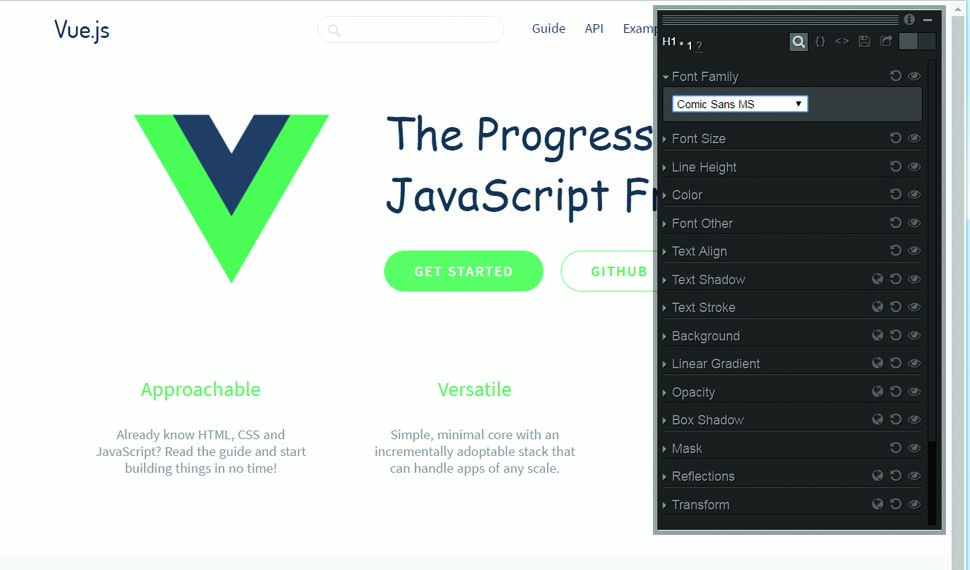The image size is (970, 570).
Task: Click the export share arrow icon
Action: 886,41
